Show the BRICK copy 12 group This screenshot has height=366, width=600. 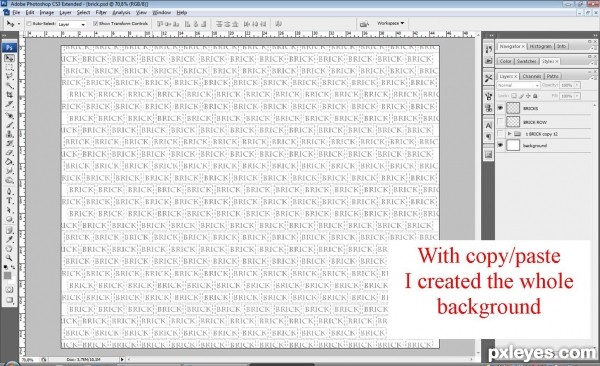coord(500,134)
